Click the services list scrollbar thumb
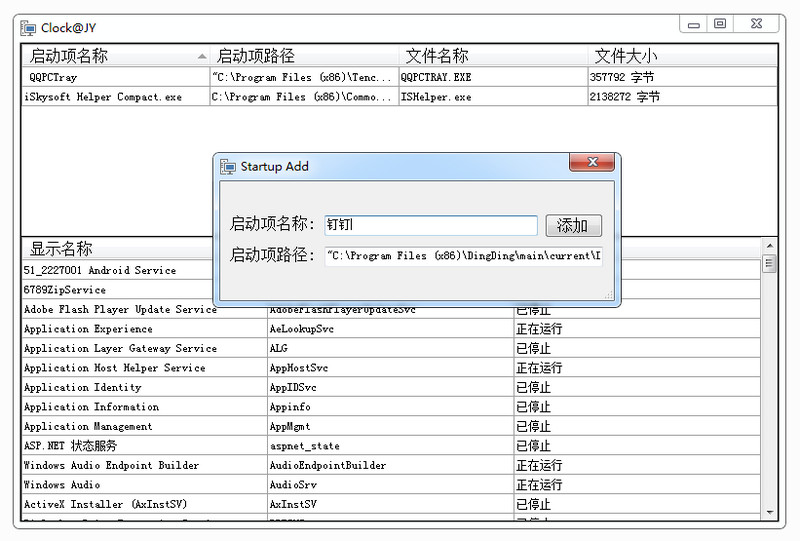 click(769, 264)
